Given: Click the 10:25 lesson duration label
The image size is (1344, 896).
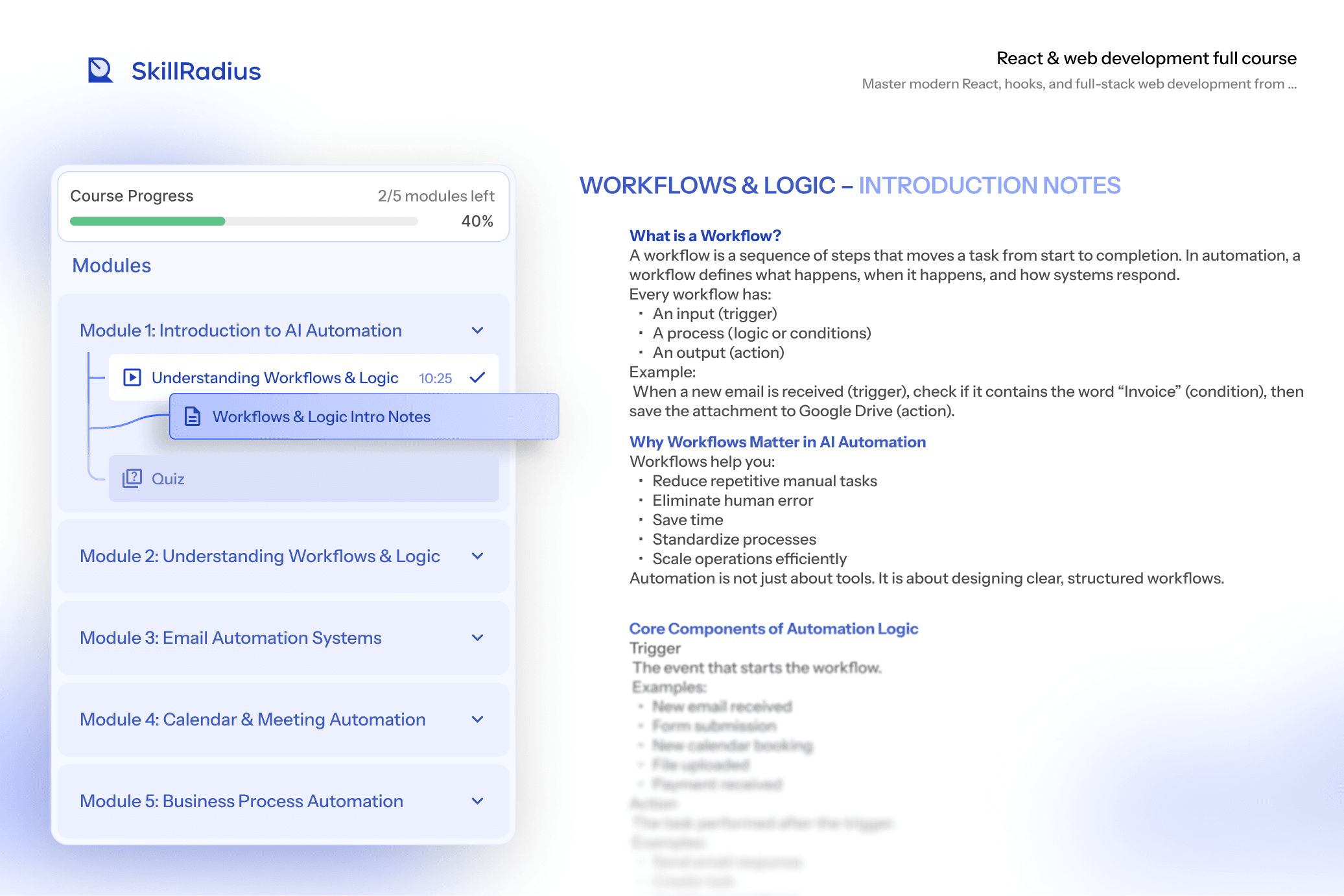Looking at the screenshot, I should (x=435, y=378).
